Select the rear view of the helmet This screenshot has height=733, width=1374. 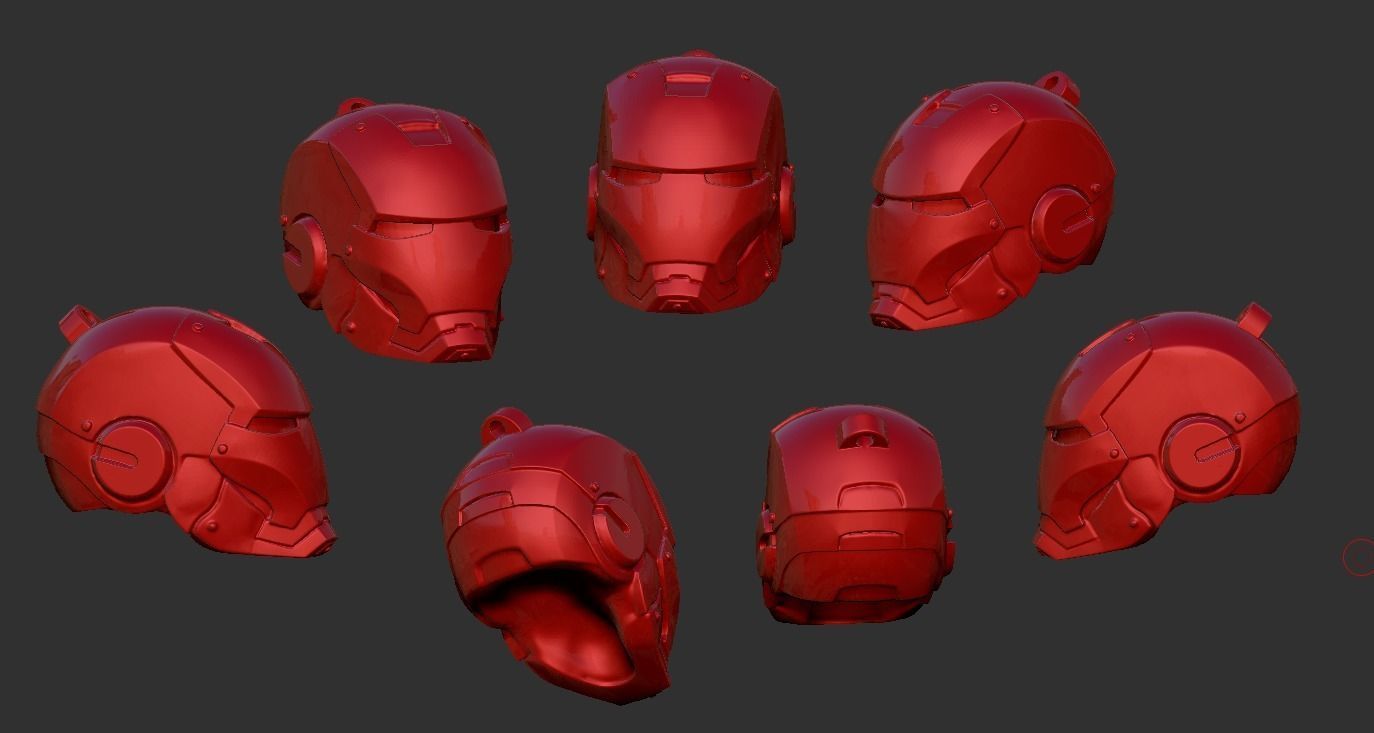pos(857,513)
